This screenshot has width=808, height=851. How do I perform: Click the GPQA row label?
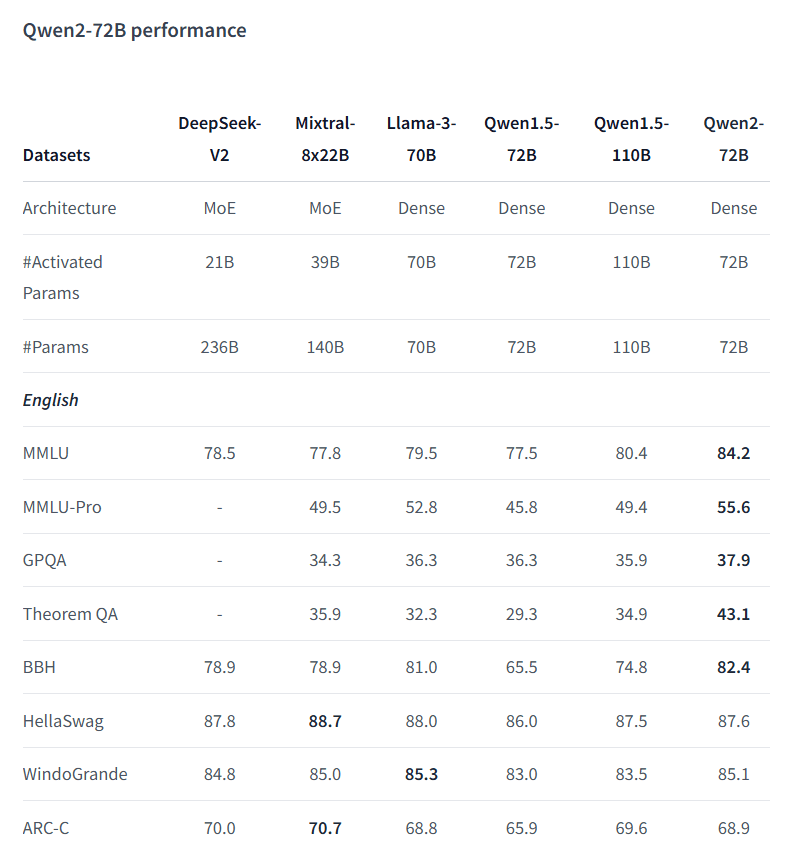click(45, 560)
